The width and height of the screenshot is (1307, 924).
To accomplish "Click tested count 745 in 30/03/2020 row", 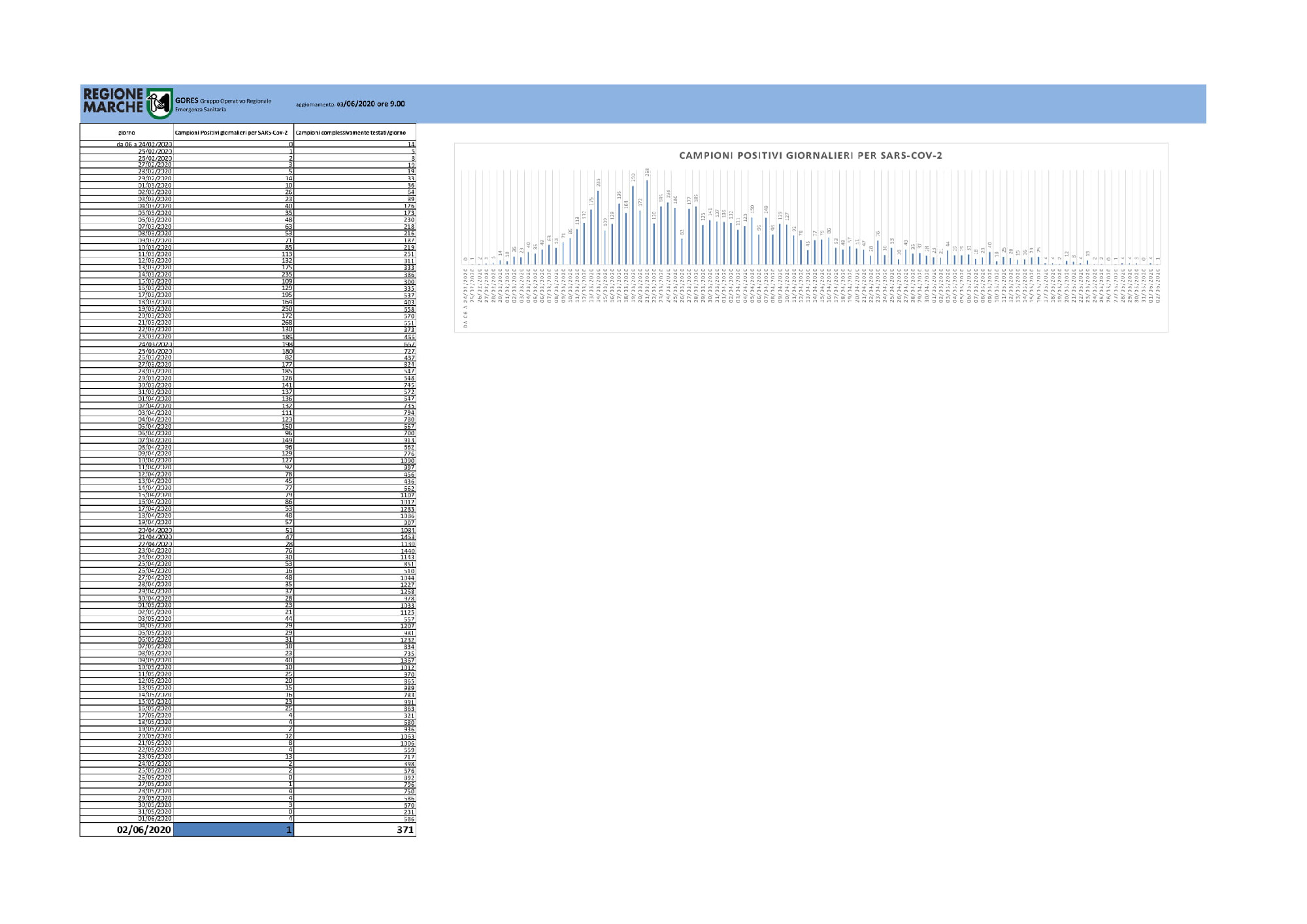I will (x=409, y=385).
